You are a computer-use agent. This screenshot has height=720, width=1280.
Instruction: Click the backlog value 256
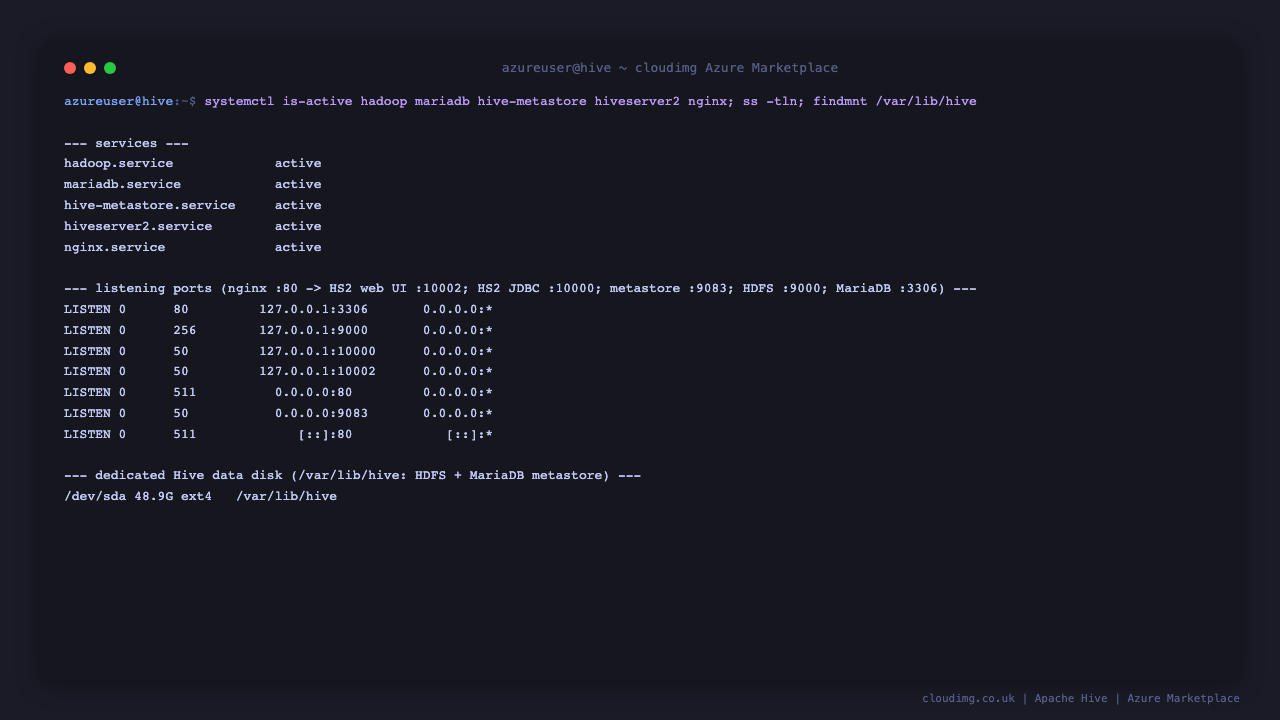point(185,330)
